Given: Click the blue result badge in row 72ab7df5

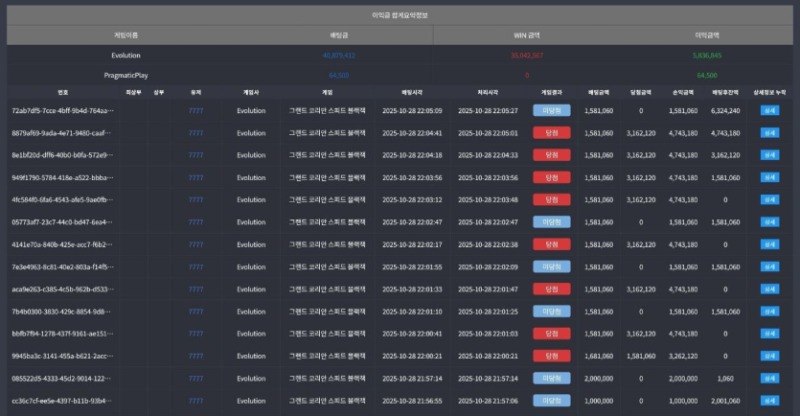Looking at the screenshot, I should pyautogui.click(x=551, y=110).
